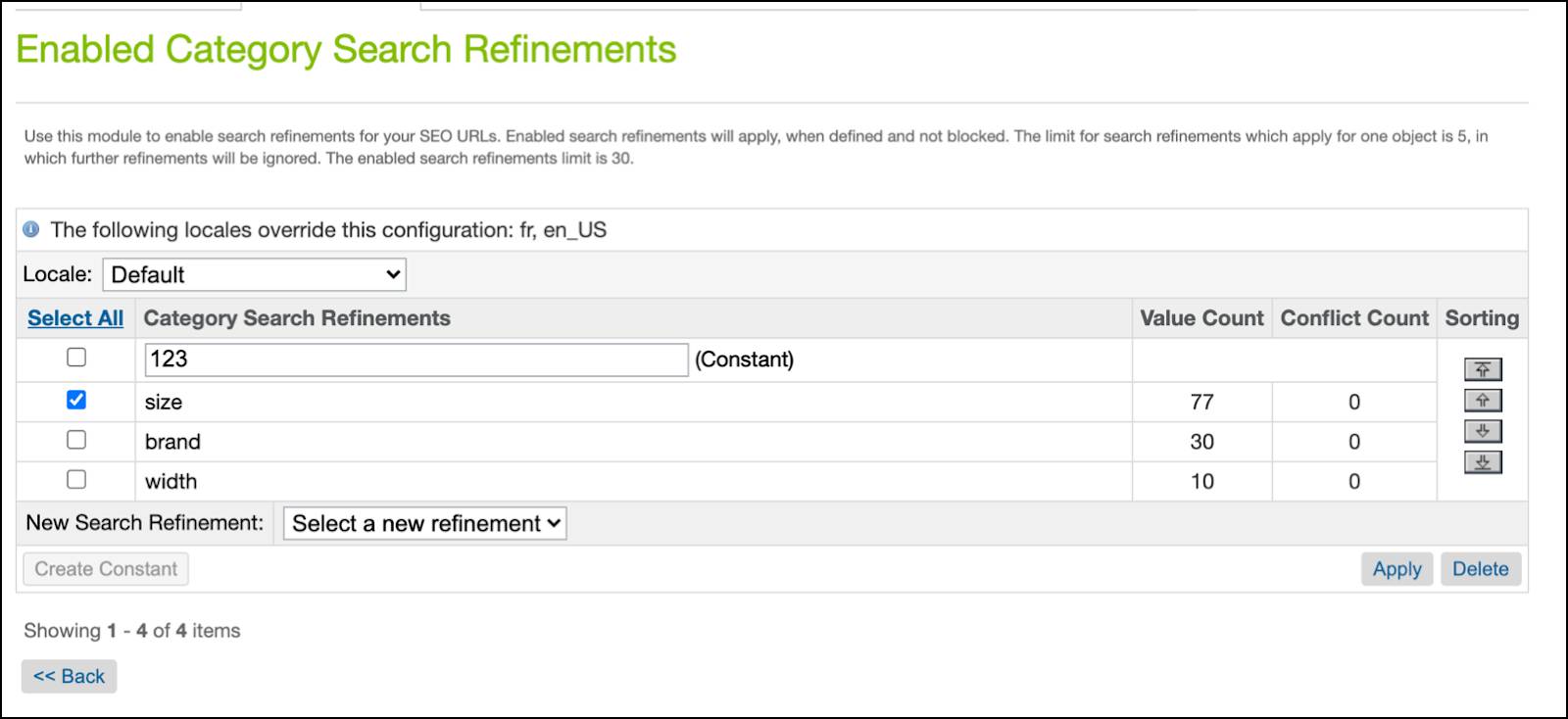Go back using the << Back button
The width and height of the screenshot is (1568, 719).
(x=69, y=676)
